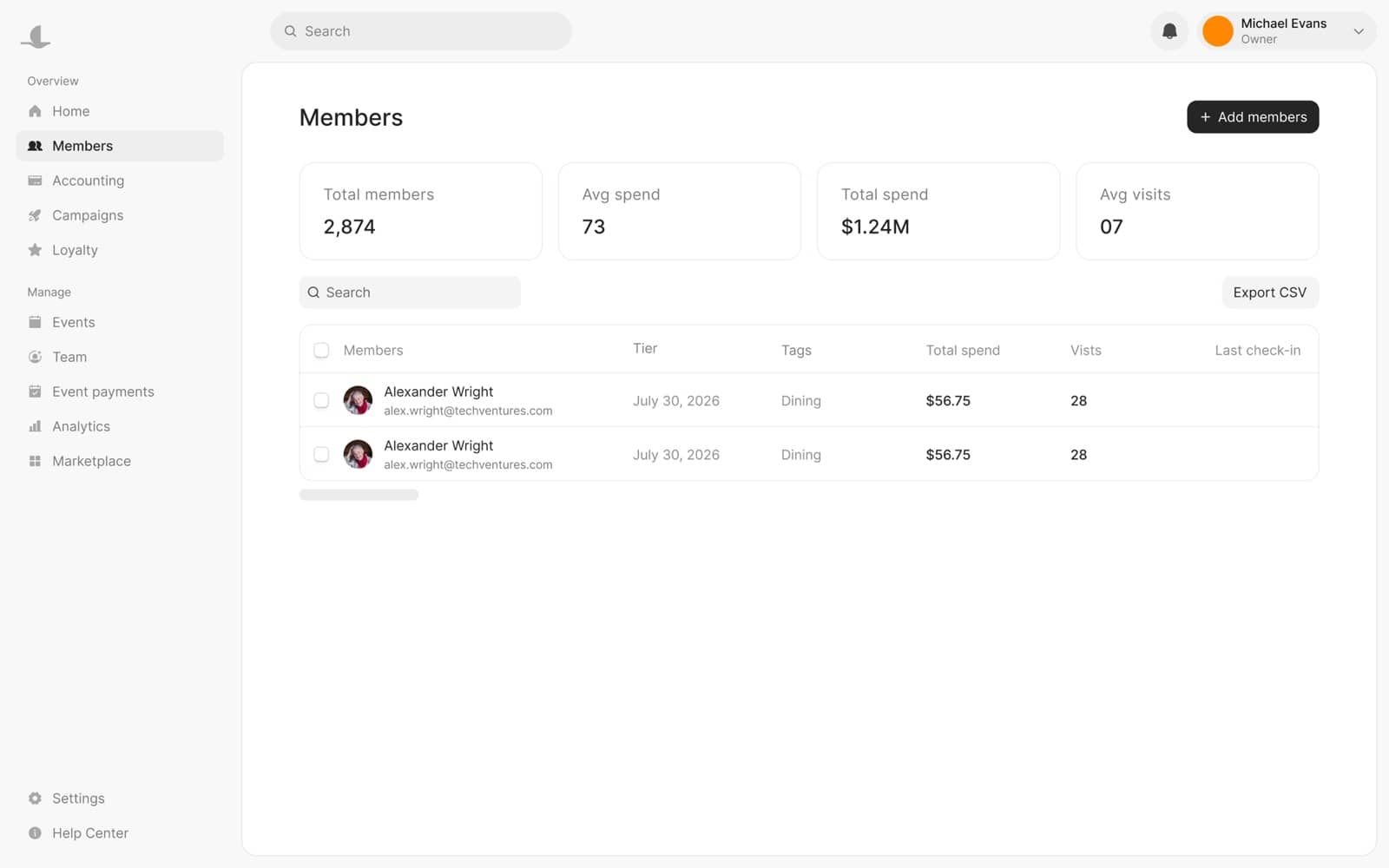Click the Last check-in column header
This screenshot has height=868, width=1389.
pos(1257,350)
